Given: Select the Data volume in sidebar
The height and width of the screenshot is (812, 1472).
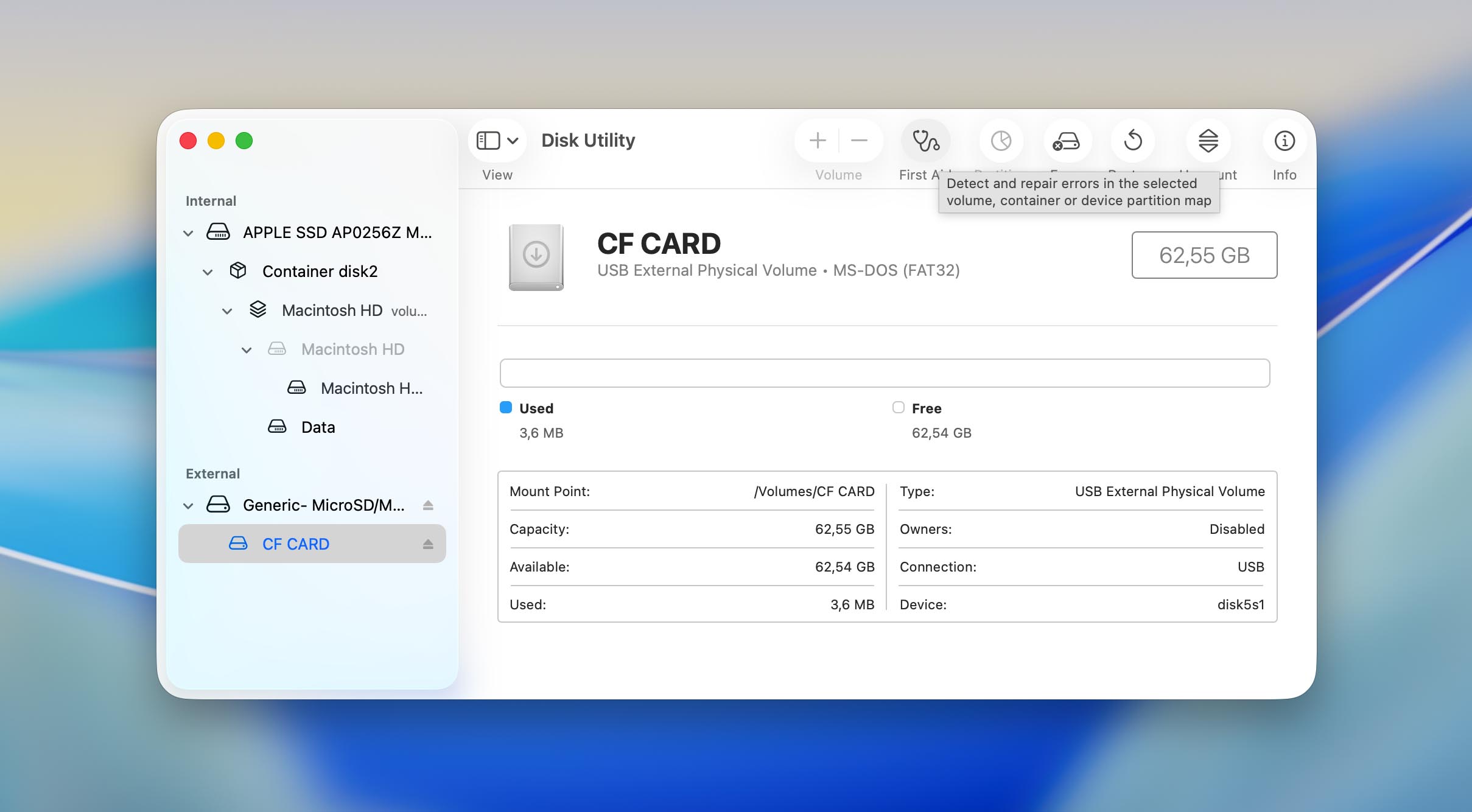Looking at the screenshot, I should 318,427.
